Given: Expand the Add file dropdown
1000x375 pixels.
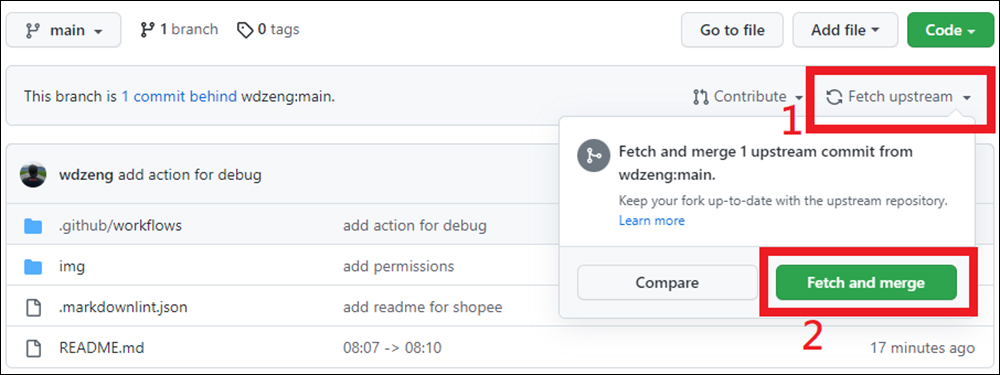Looking at the screenshot, I should click(845, 30).
